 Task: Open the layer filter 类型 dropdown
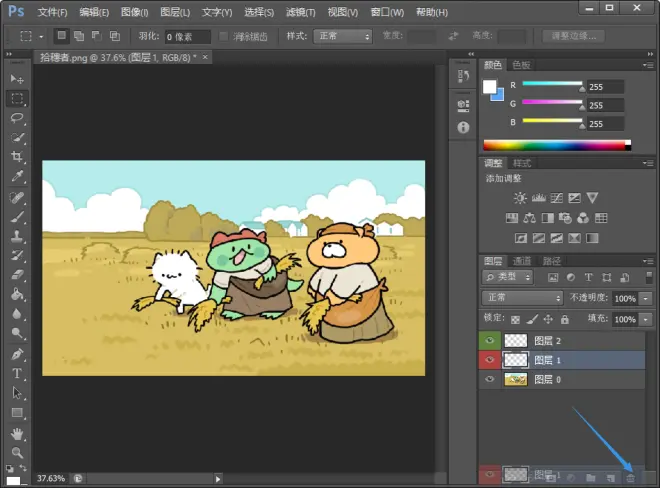pos(508,277)
